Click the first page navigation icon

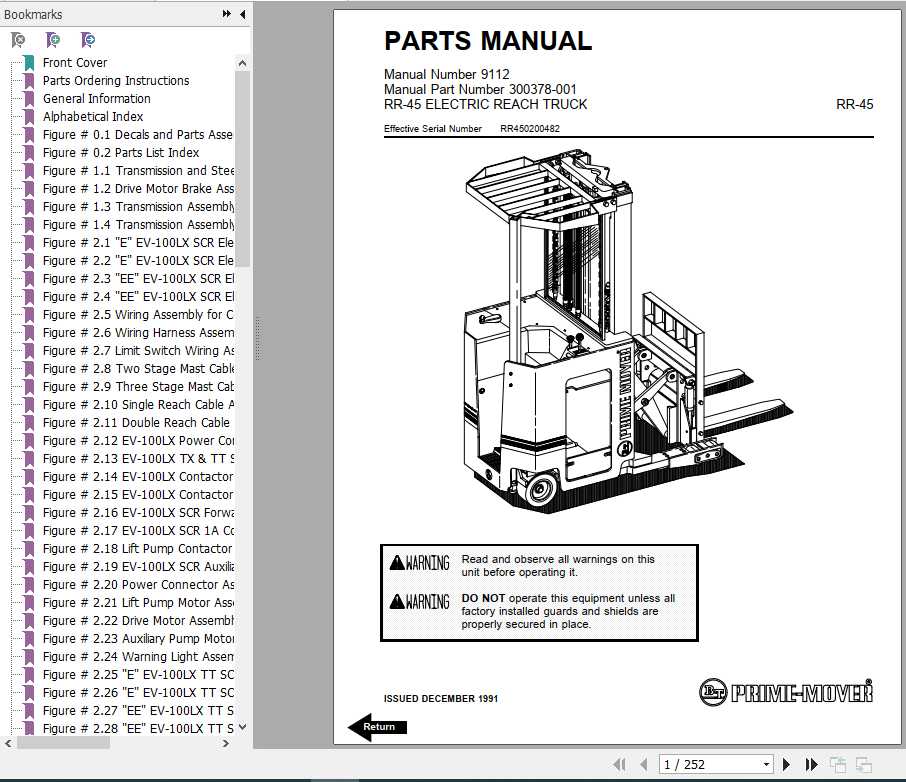[620, 763]
